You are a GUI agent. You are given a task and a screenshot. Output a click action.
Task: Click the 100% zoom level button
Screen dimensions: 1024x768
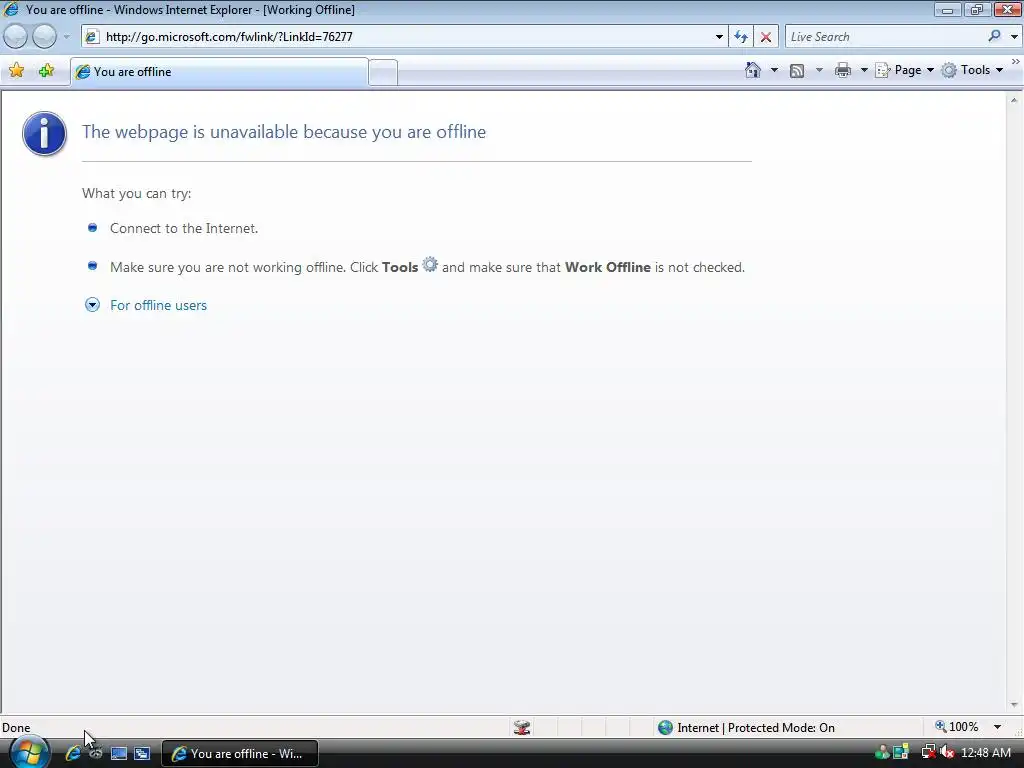tap(957, 727)
